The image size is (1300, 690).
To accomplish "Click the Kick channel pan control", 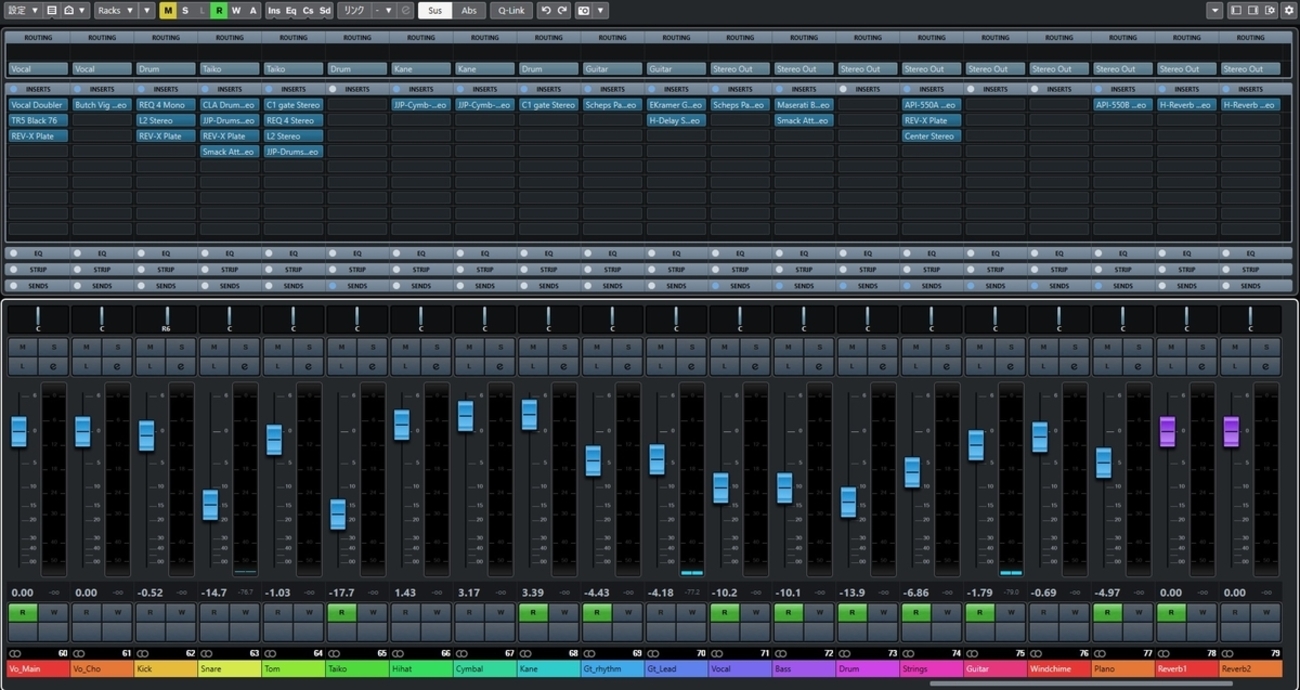I will 166,320.
